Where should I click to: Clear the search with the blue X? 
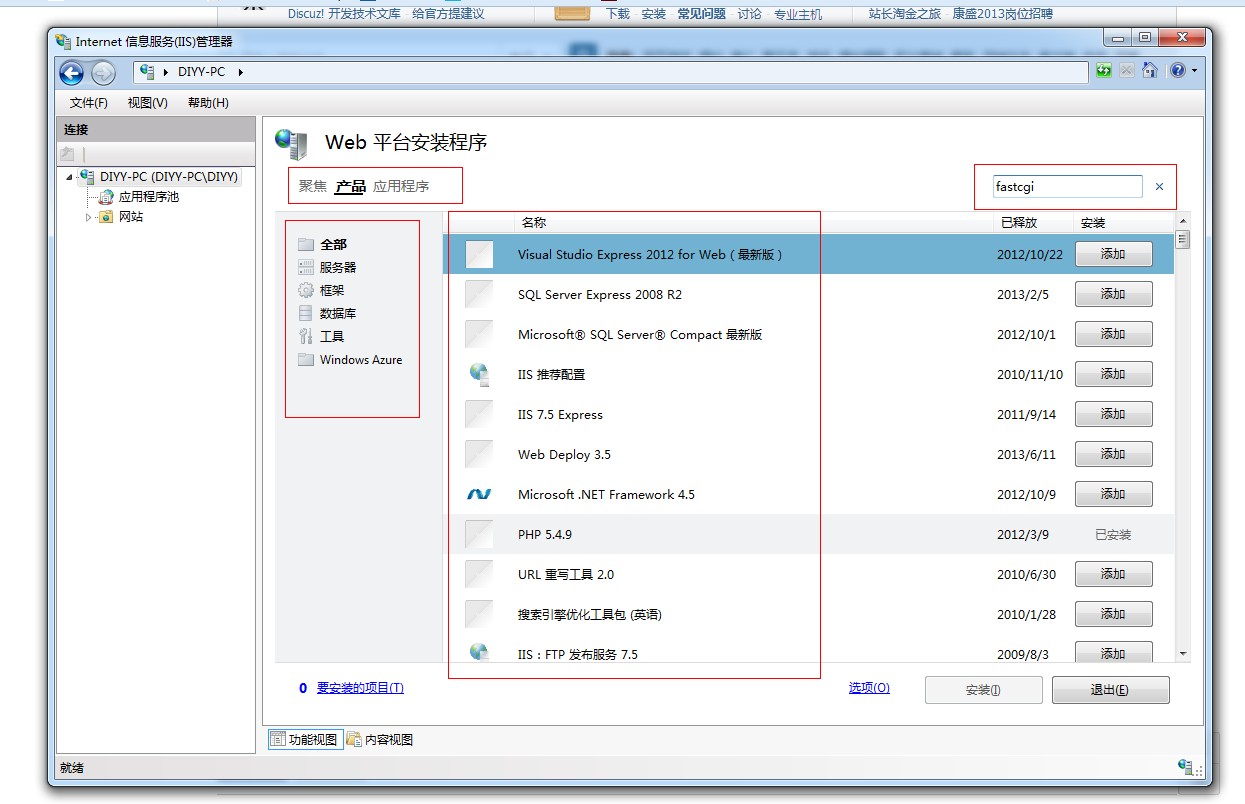coord(1159,187)
